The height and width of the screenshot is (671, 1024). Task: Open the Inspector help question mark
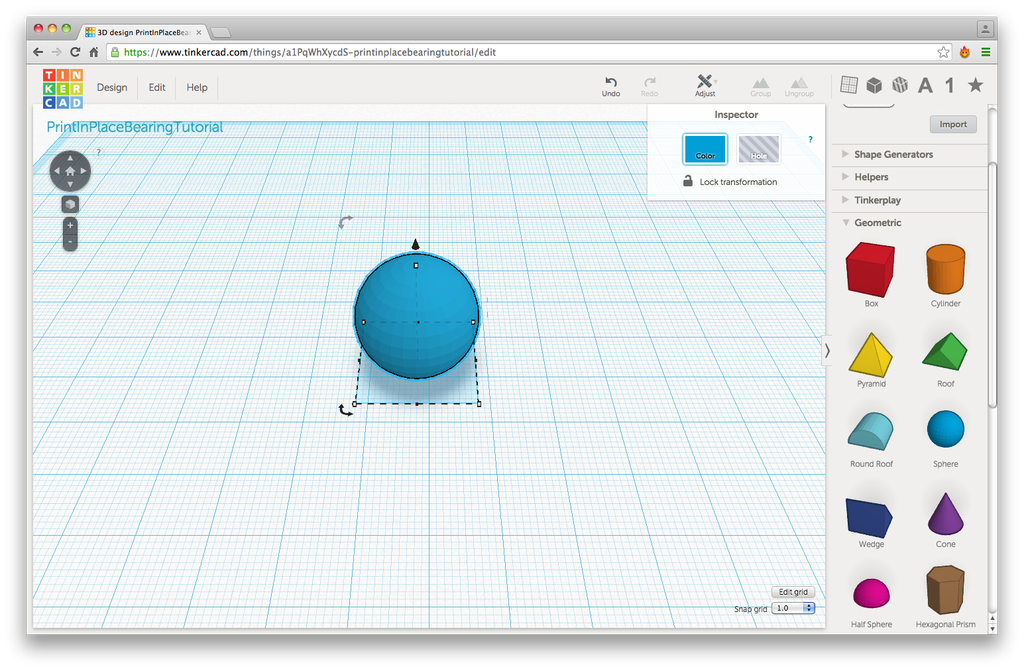[x=810, y=139]
